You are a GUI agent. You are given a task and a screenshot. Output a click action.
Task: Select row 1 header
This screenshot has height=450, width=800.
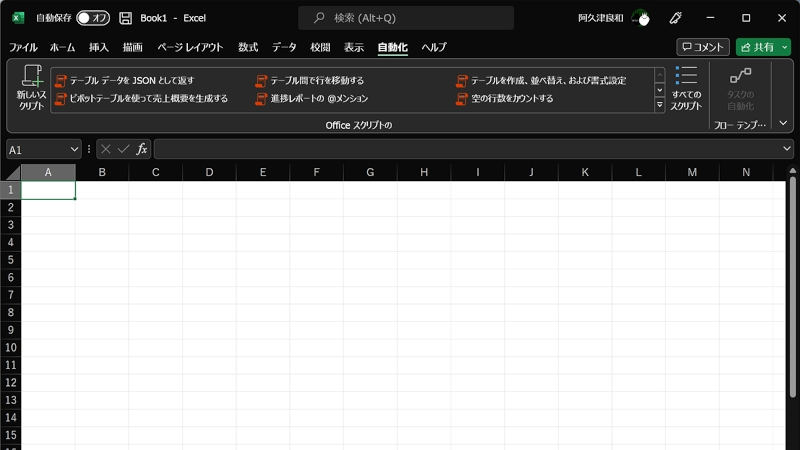pos(11,190)
